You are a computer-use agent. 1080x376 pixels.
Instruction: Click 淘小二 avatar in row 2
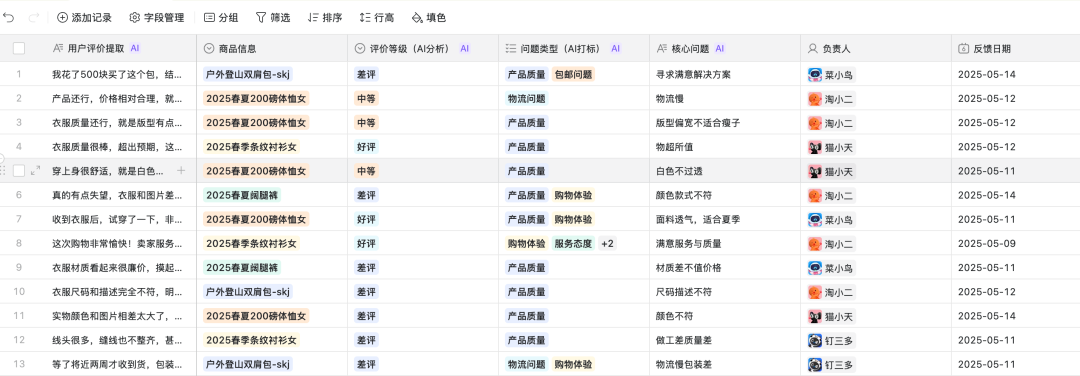[814, 98]
